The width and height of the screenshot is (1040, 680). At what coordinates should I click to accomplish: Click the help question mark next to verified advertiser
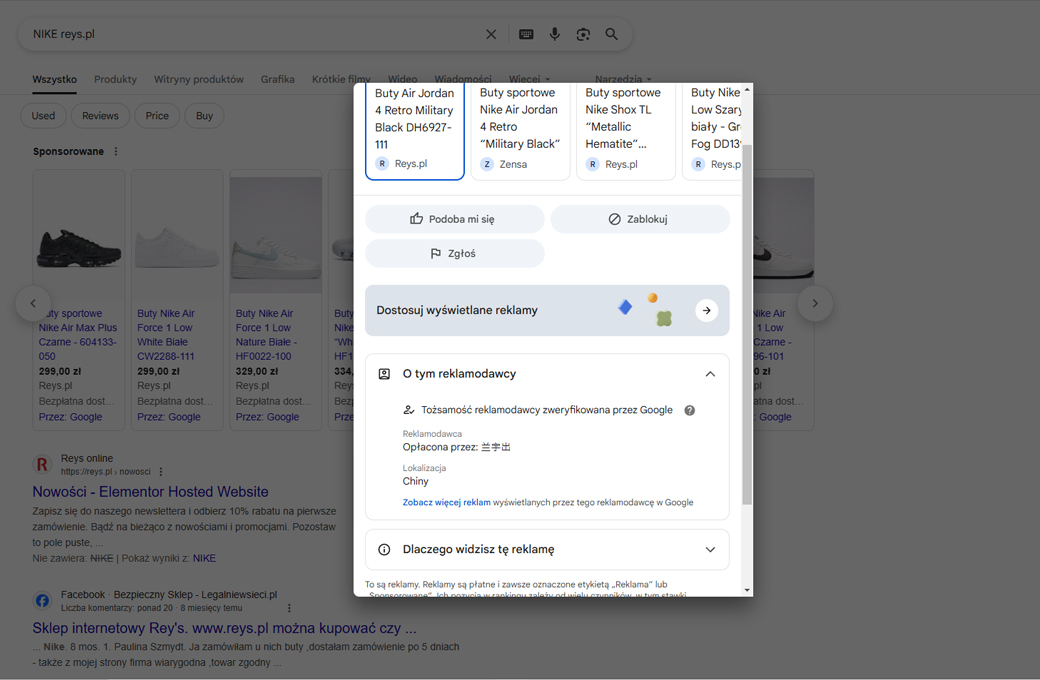(690, 411)
